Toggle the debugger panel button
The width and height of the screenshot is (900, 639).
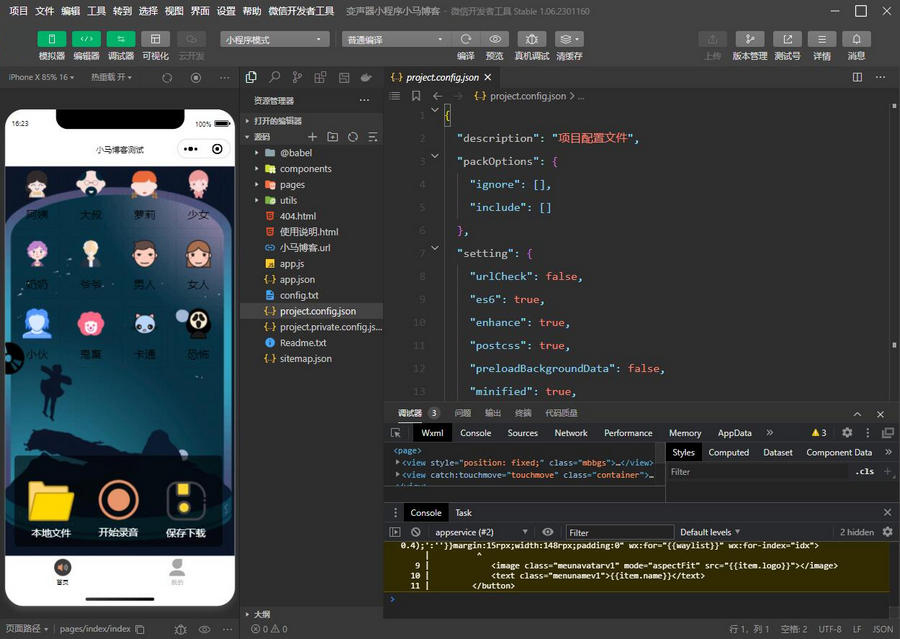tap(121, 39)
